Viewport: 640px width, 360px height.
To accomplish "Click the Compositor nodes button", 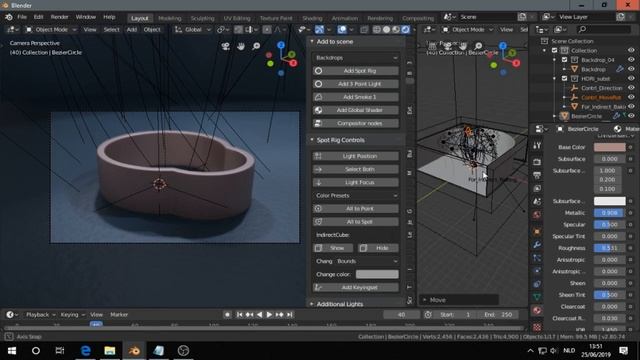I will tap(356, 123).
